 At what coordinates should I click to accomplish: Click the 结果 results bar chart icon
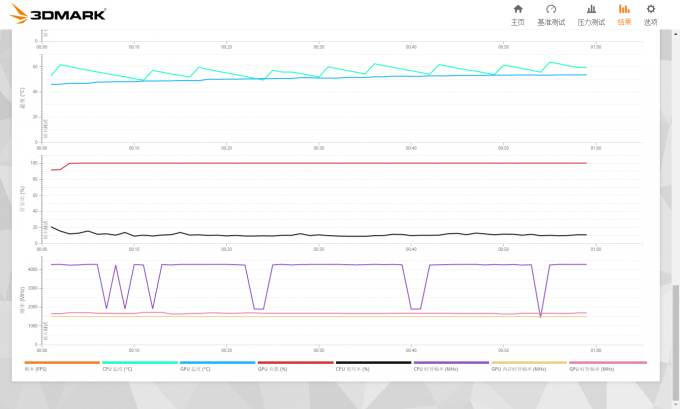(624, 14)
